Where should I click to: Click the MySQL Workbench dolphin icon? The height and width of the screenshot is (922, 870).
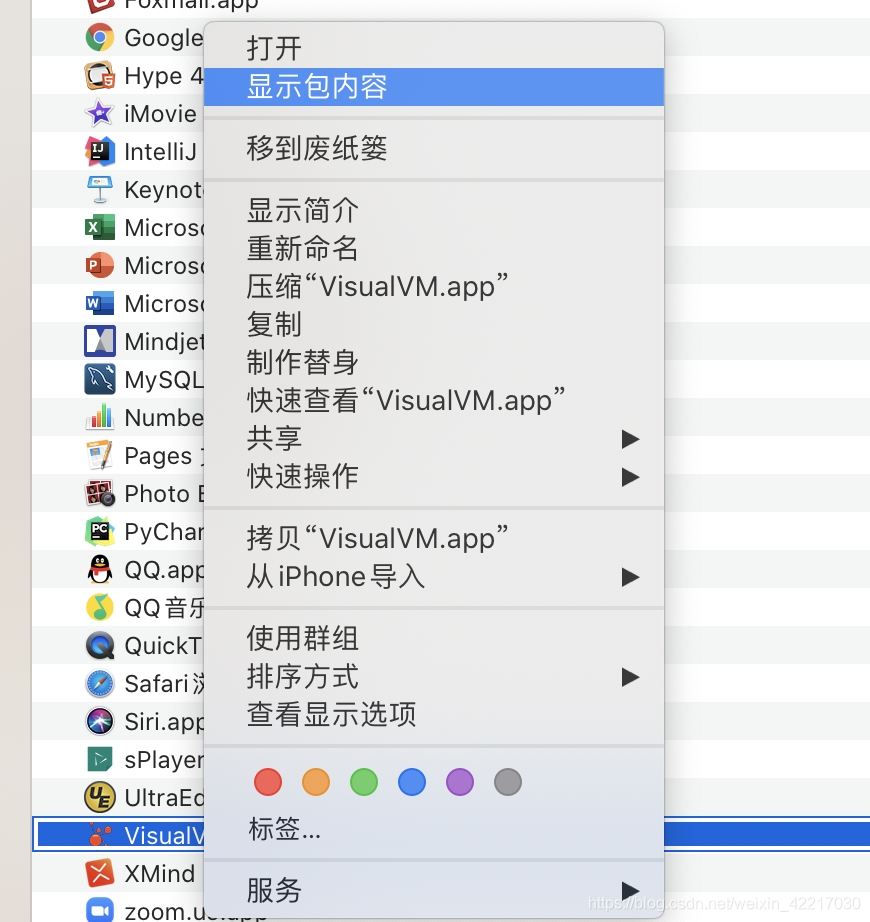(x=100, y=379)
